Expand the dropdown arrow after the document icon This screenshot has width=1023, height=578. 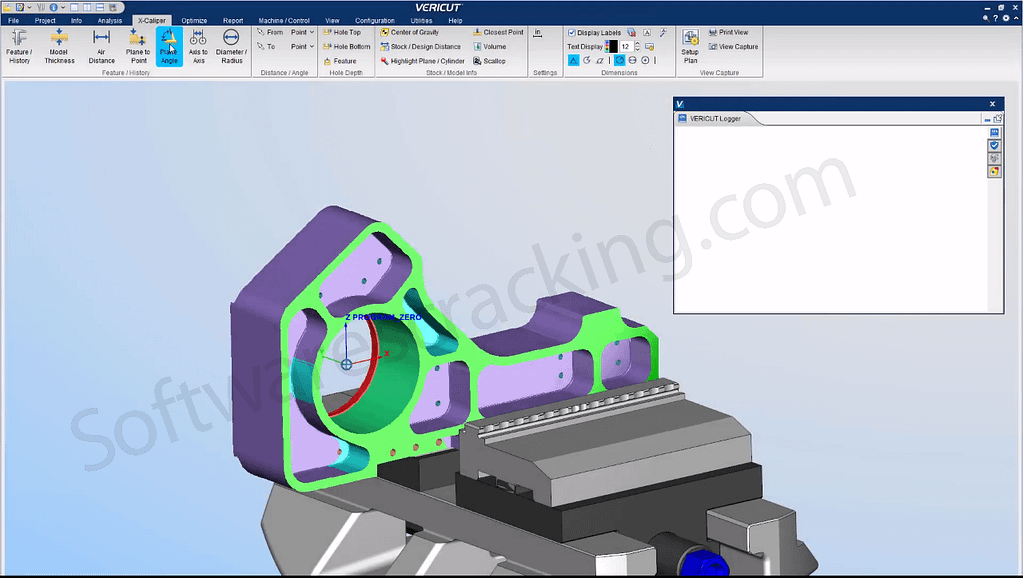[x=29, y=7]
